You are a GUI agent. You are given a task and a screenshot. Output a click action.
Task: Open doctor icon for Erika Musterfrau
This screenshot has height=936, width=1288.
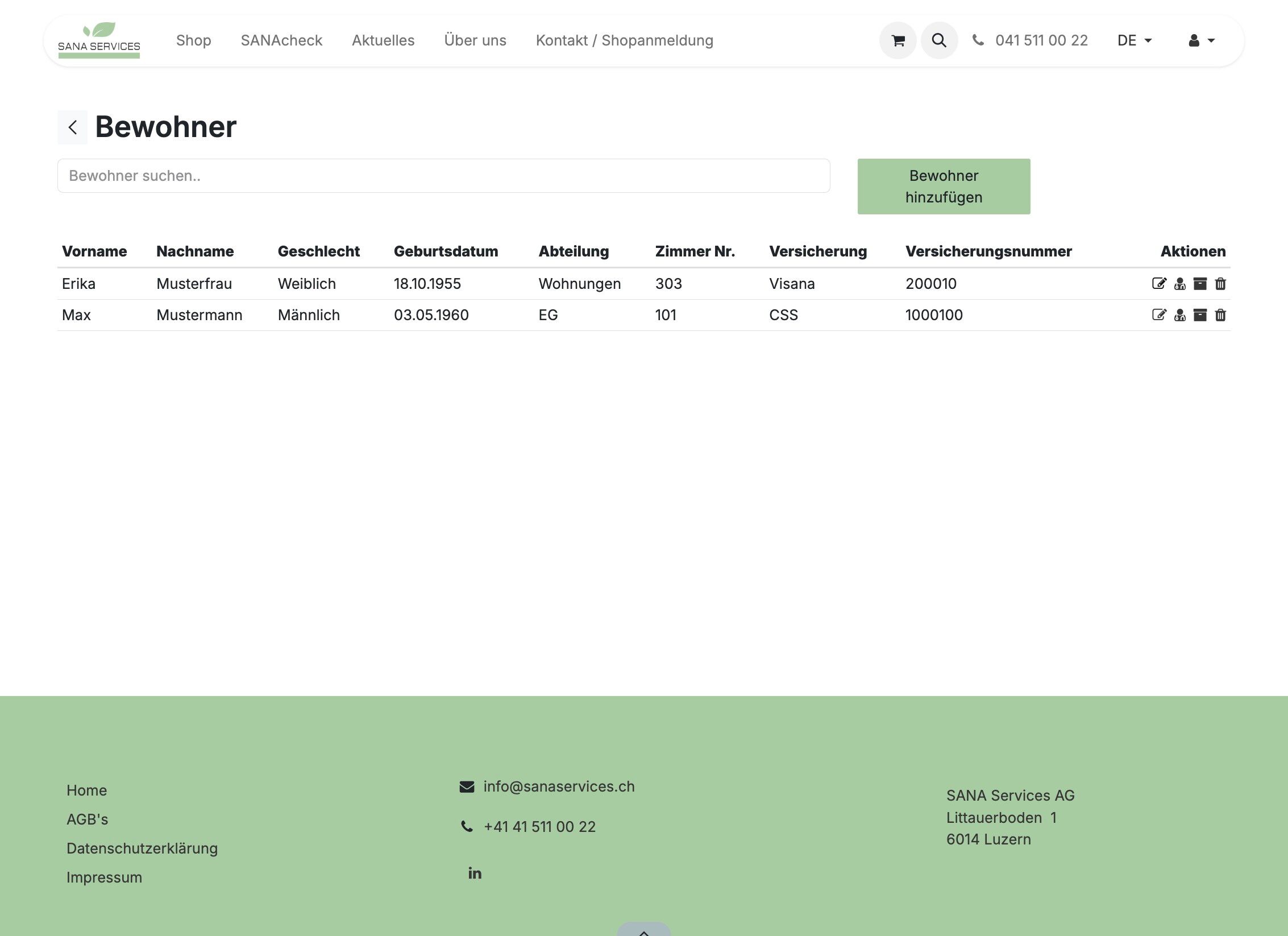pyautogui.click(x=1180, y=284)
